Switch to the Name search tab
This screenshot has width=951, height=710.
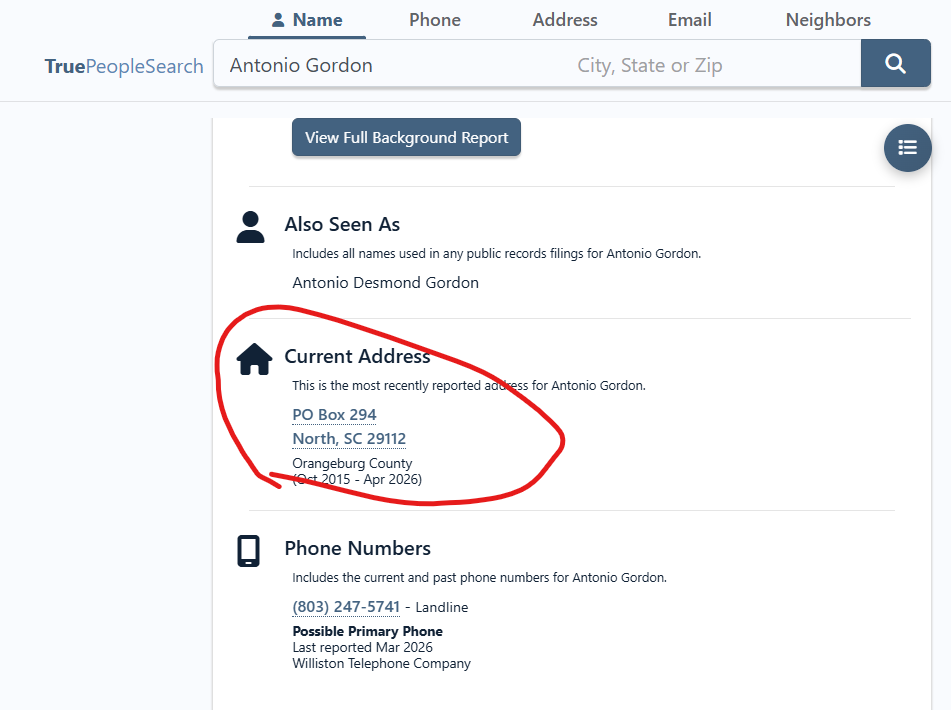click(307, 20)
